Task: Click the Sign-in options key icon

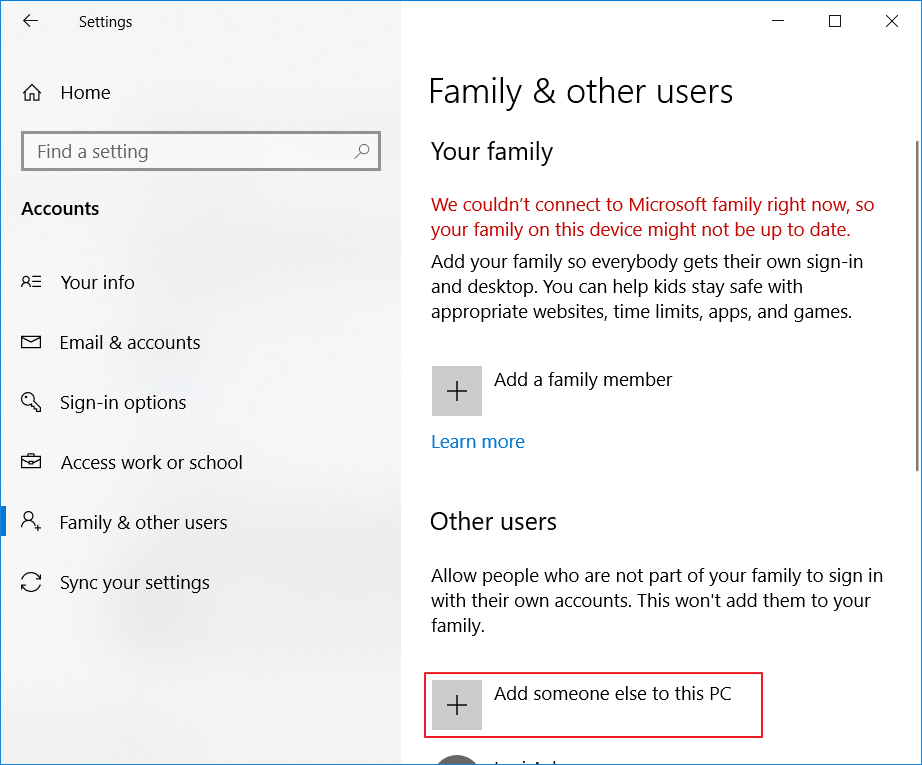Action: [31, 402]
